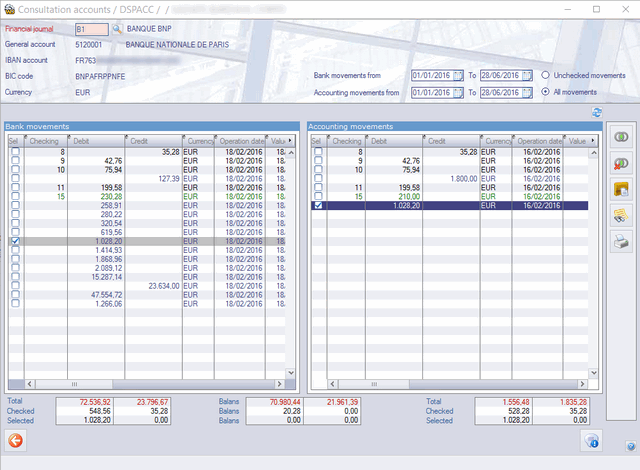This screenshot has height=470, width=640.
Task: Open calendar for Bank movements from date
Action: [x=458, y=76]
